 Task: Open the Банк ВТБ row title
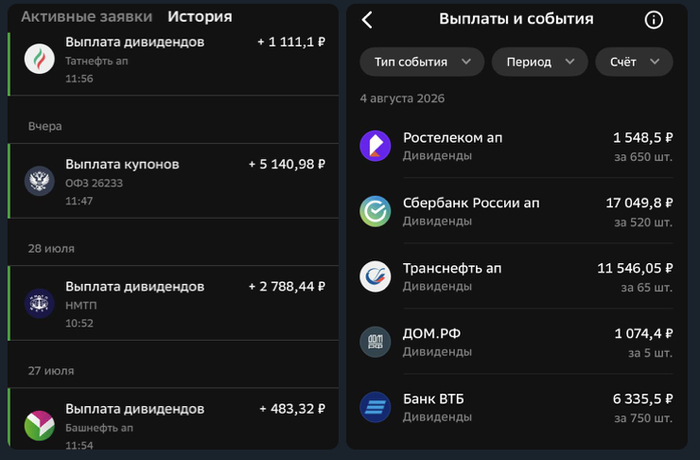433,399
